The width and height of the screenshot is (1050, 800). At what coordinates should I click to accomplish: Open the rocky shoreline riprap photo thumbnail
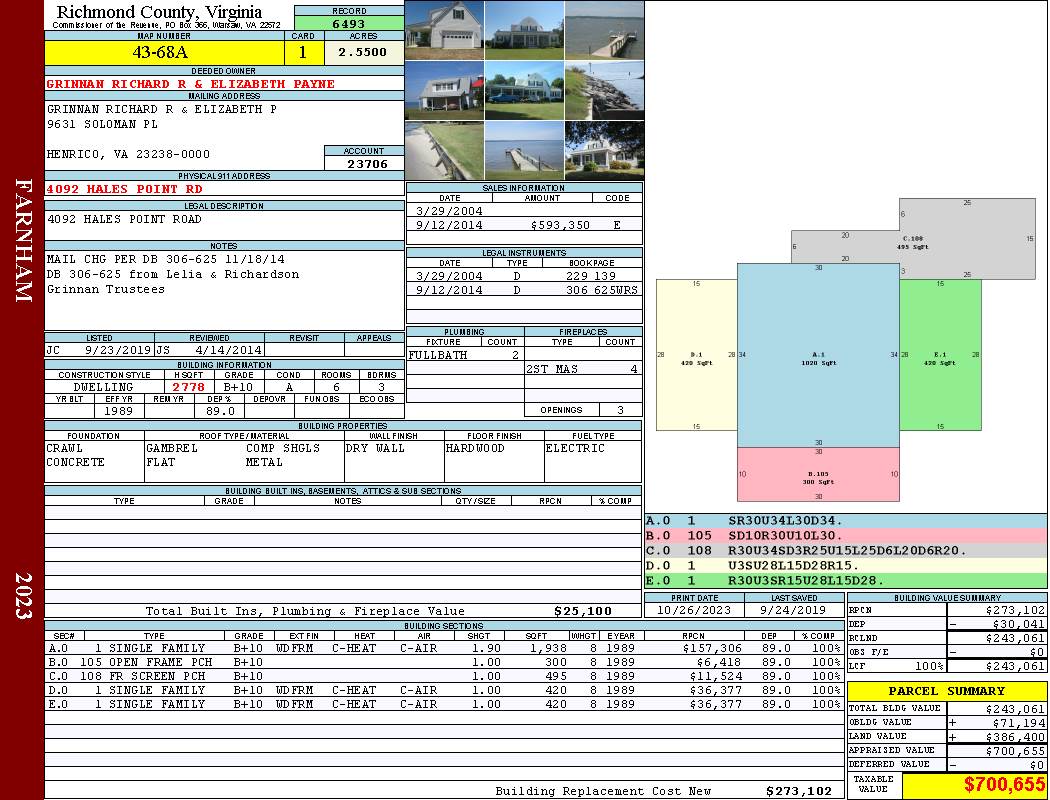(605, 90)
